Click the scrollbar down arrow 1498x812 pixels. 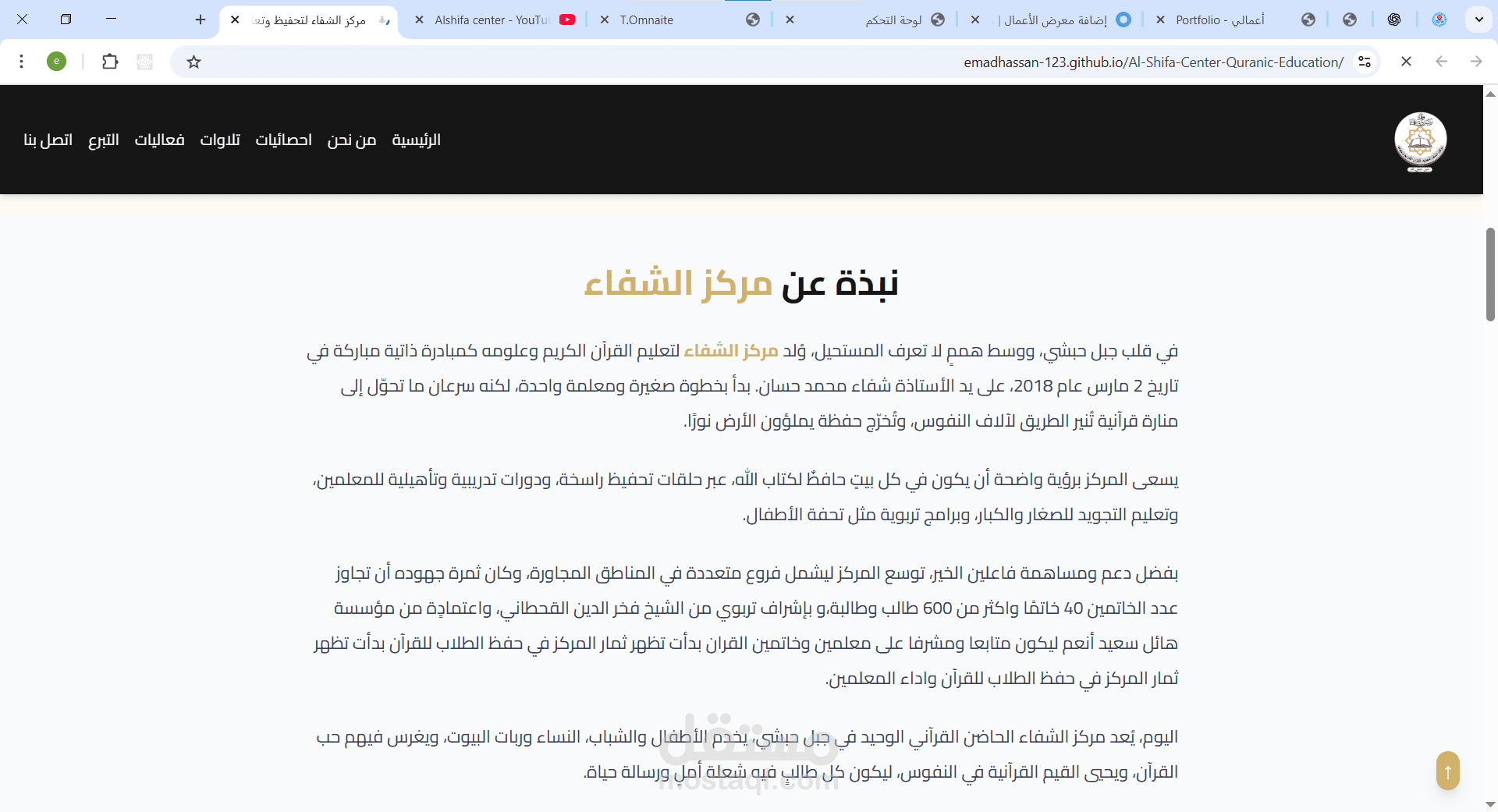[1490, 804]
